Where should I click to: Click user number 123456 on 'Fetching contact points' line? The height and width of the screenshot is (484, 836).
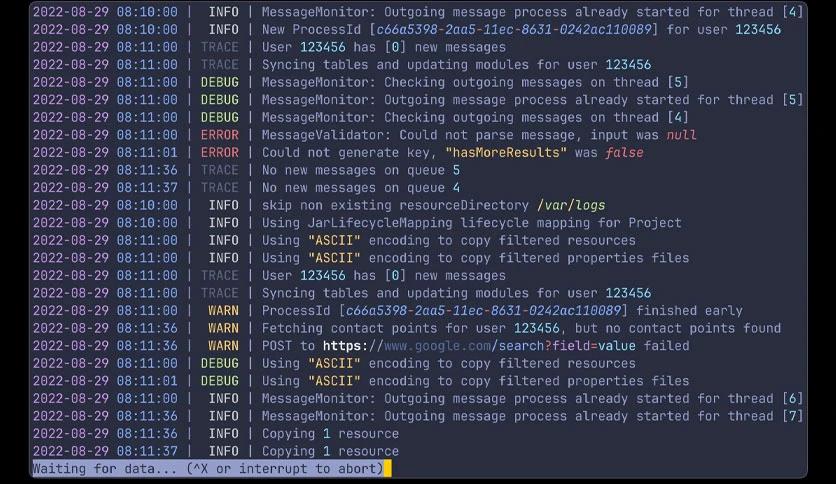[x=537, y=328]
